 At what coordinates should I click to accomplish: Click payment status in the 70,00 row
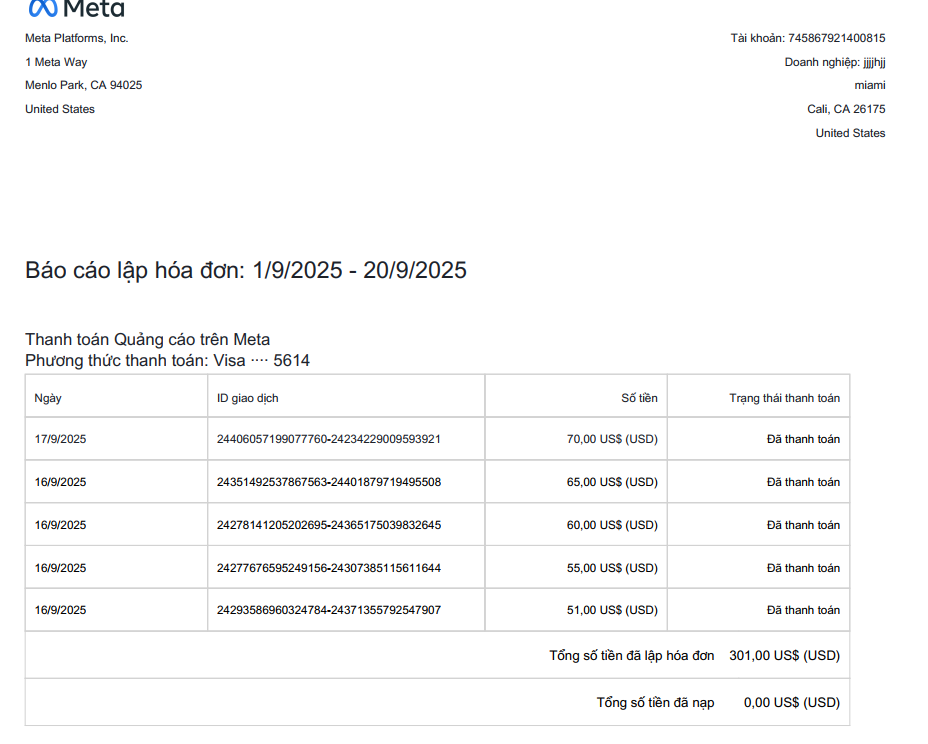[803, 439]
